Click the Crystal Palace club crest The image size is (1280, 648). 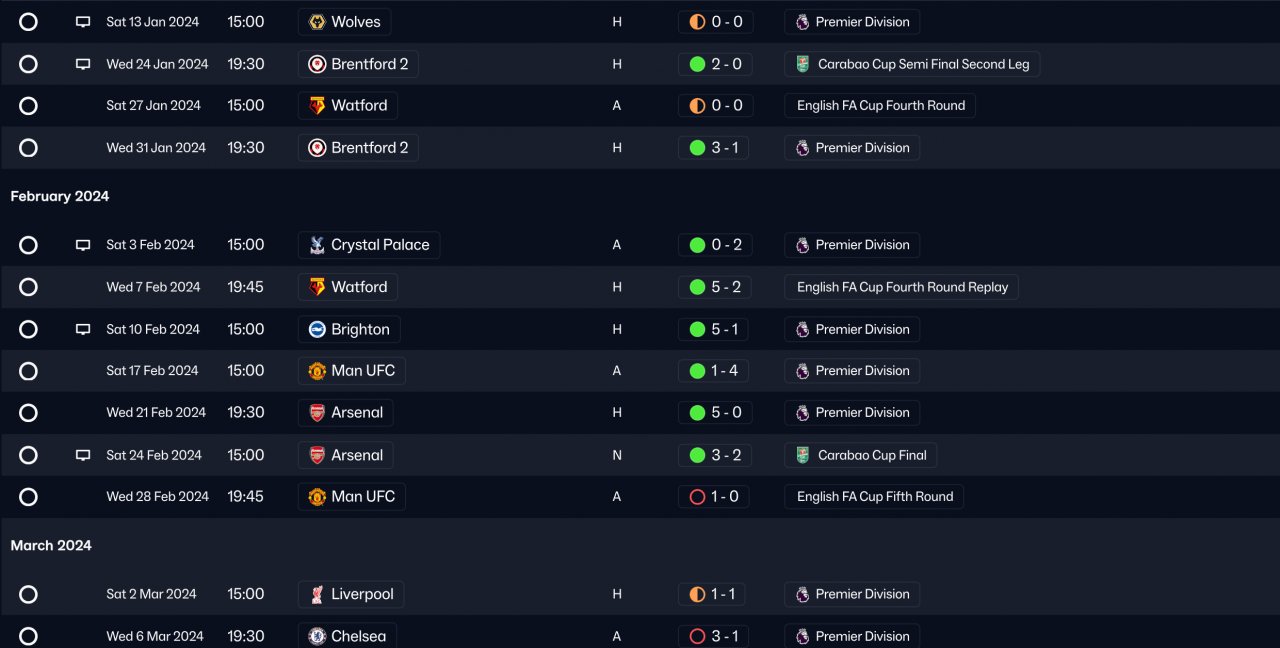(x=317, y=245)
